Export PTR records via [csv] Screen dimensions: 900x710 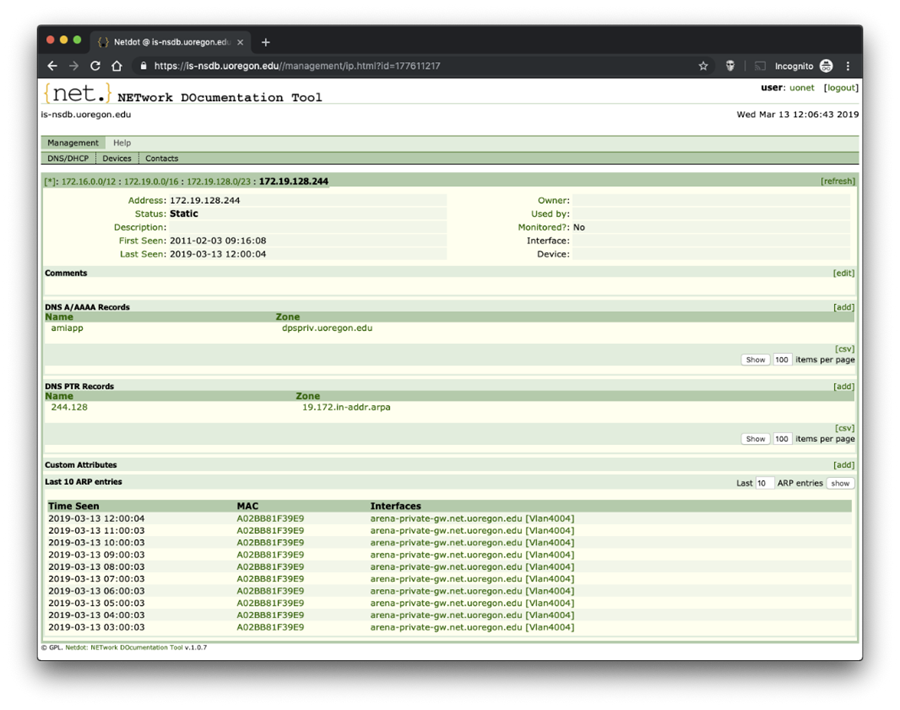pos(844,428)
